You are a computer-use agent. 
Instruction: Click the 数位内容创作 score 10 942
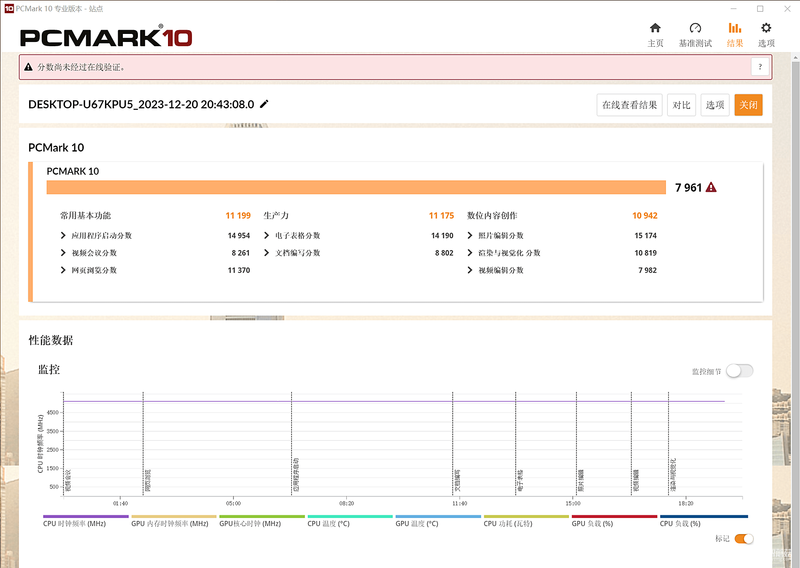pos(645,215)
